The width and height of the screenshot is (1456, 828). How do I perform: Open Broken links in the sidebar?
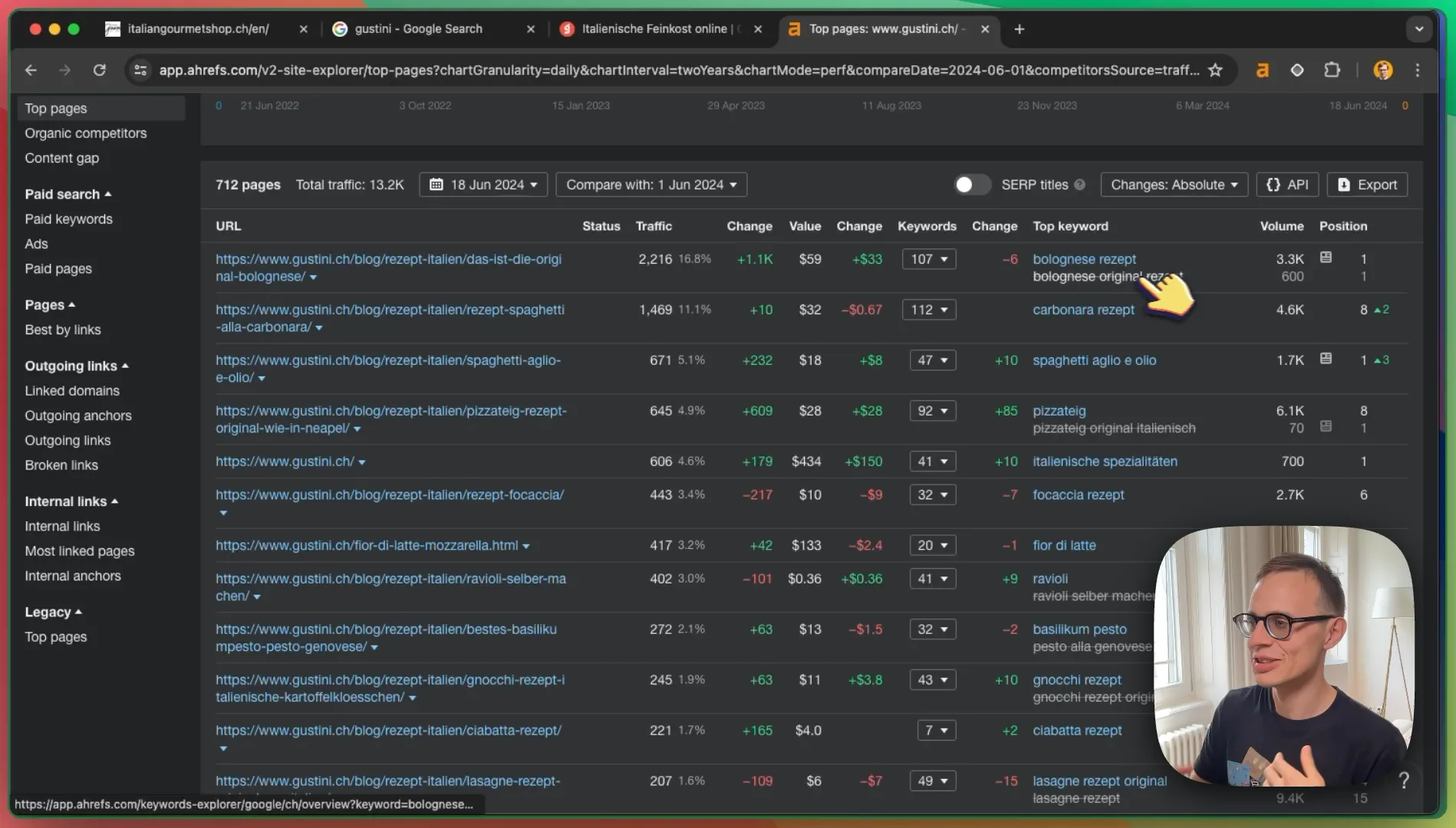point(61,465)
